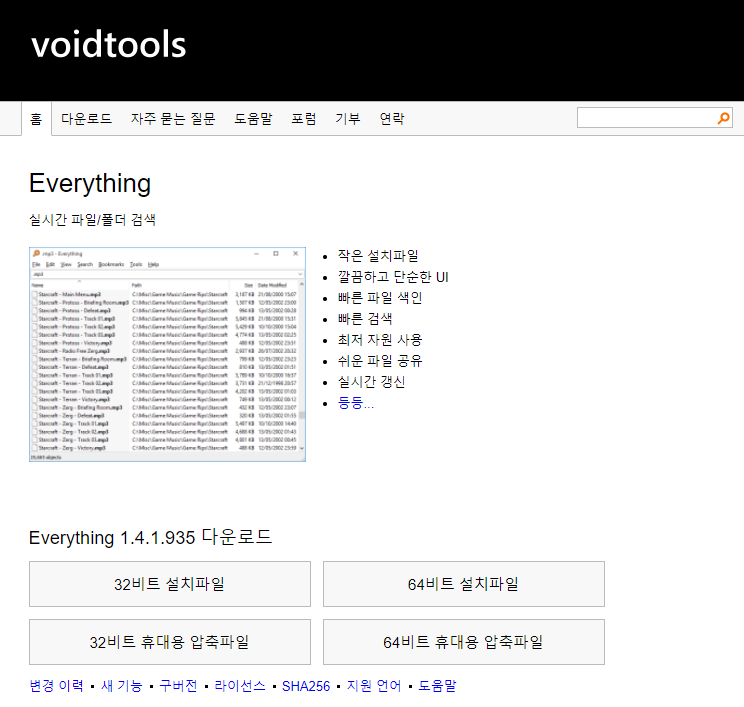This screenshot has width=744, height=707.
Task: Open the 연락 page
Action: 392,119
